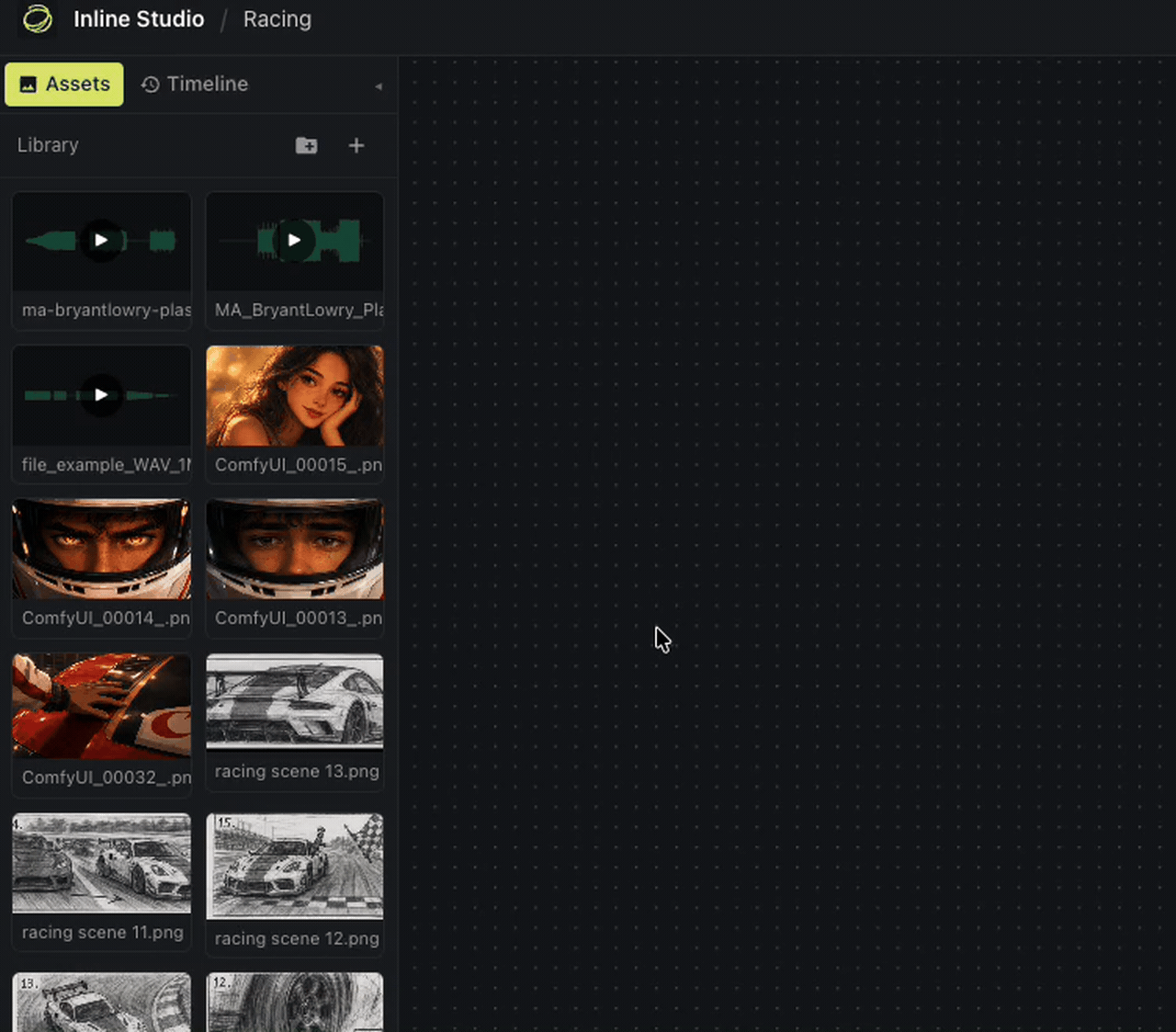Select the wheel sketch thumbnail numbered 12
Viewport: 1176px width, 1032px height.
pos(295,1003)
